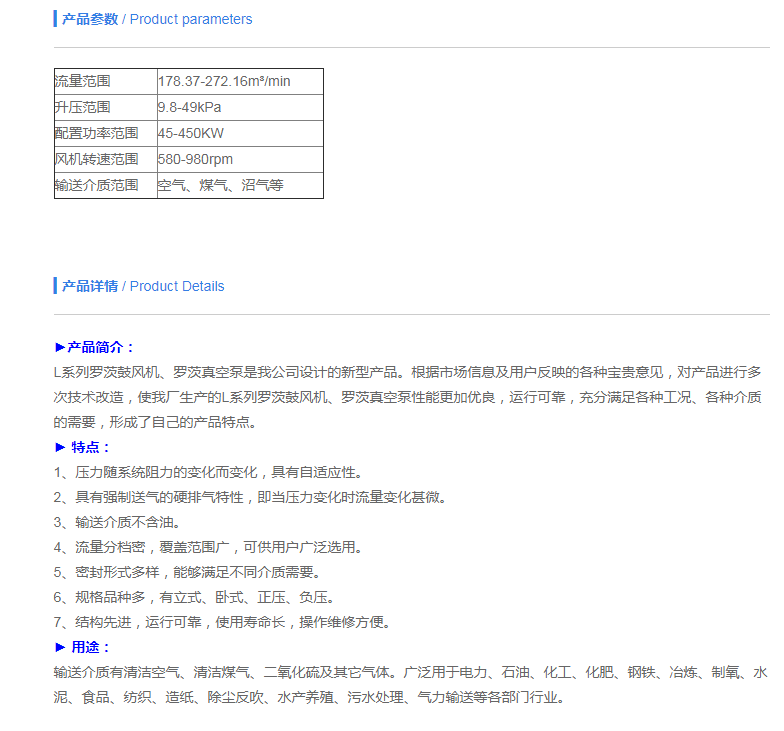
Task: Click the line starting 'L系列罗茨鼓风机、罗茨真空泵是我公司'
Action: pyautogui.click(x=408, y=372)
